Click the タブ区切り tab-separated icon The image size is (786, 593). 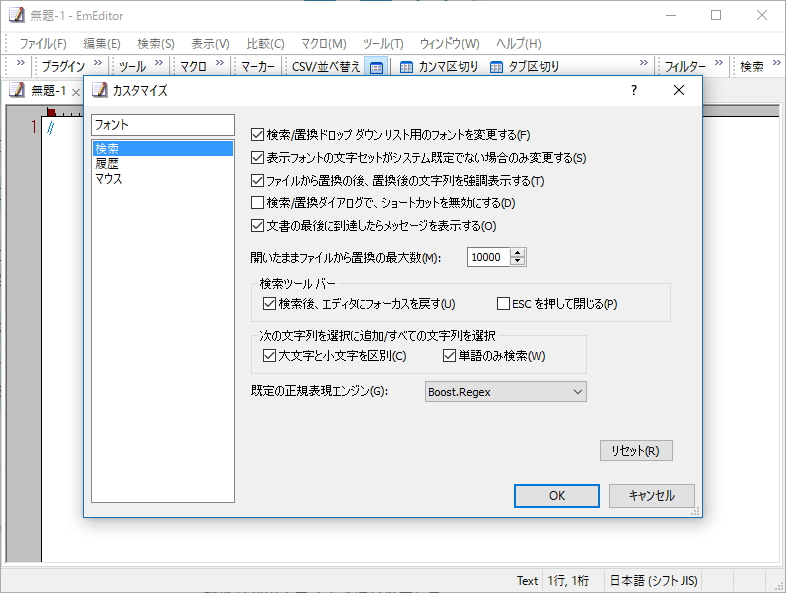496,67
